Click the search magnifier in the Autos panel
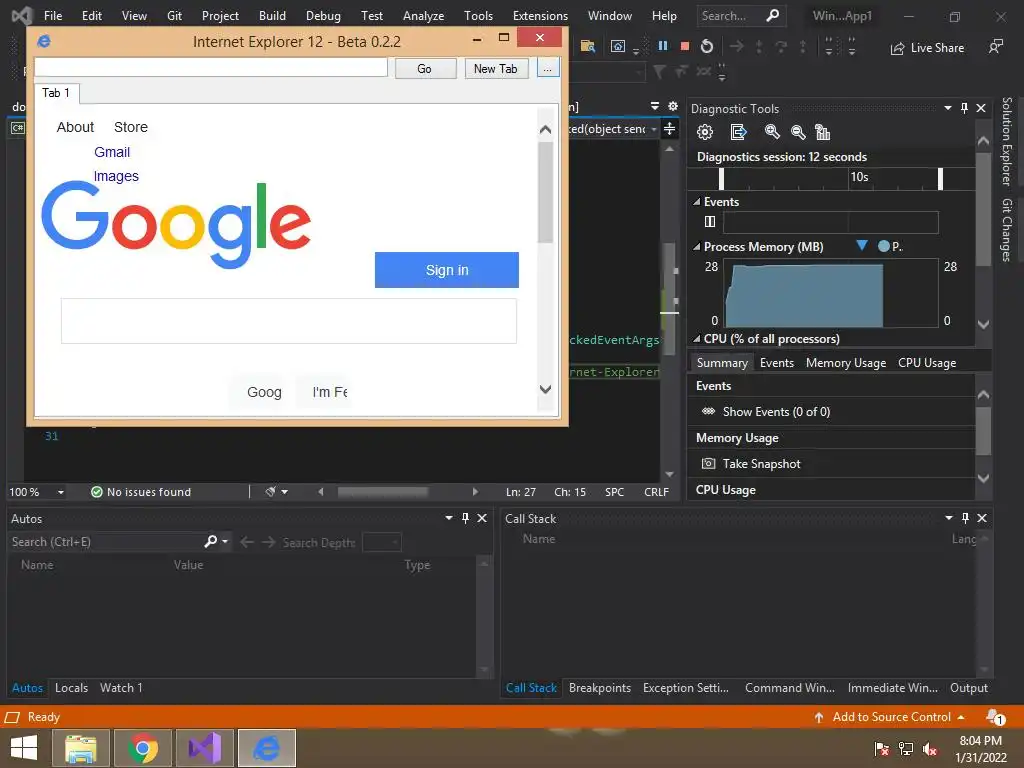Image resolution: width=1024 pixels, height=768 pixels. coord(210,541)
